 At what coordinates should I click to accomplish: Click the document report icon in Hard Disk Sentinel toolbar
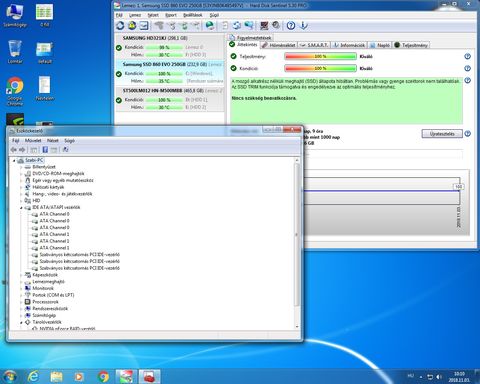coord(225,25)
